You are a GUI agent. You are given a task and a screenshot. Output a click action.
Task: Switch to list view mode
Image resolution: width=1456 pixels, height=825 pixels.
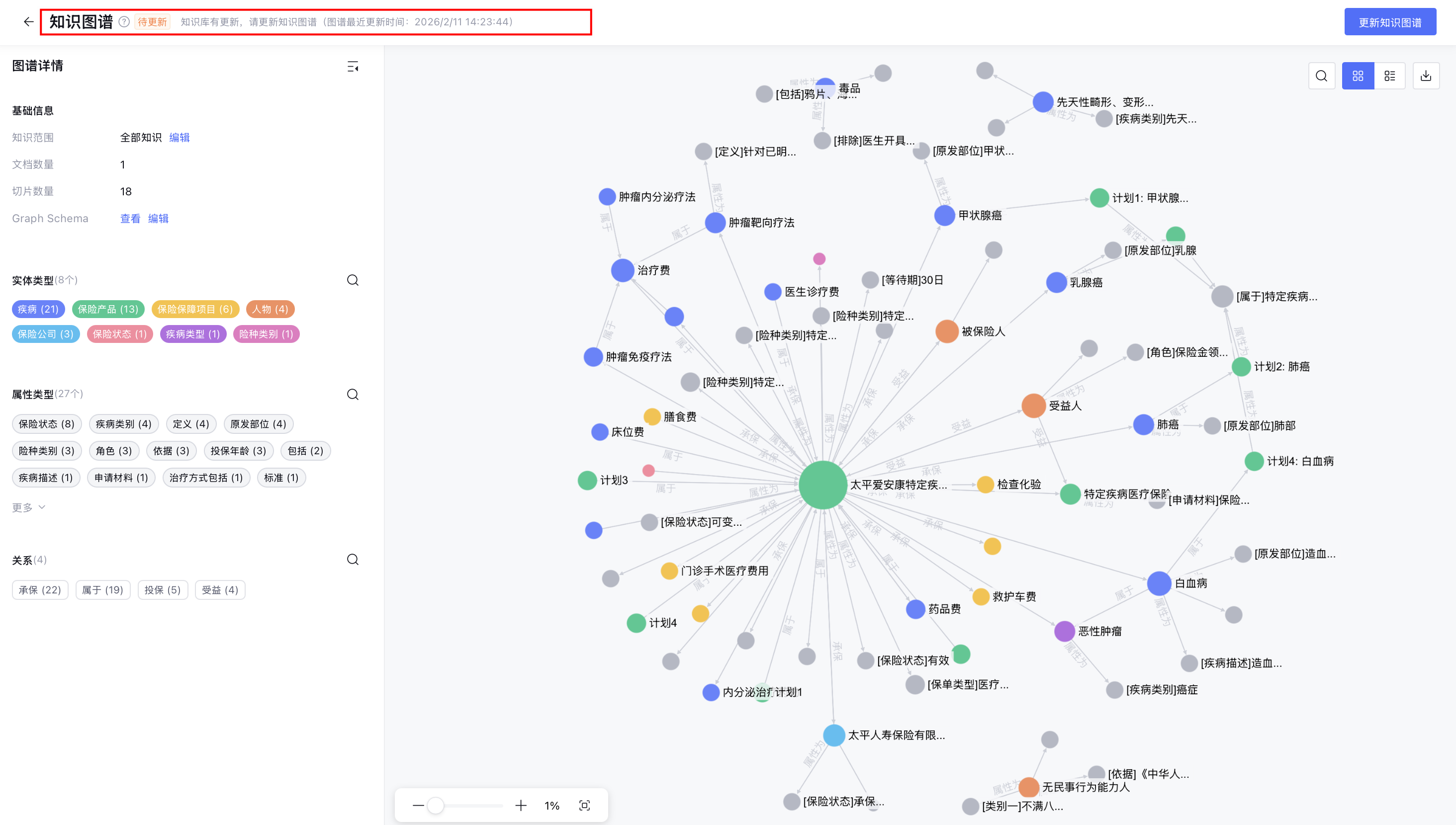click(1390, 76)
